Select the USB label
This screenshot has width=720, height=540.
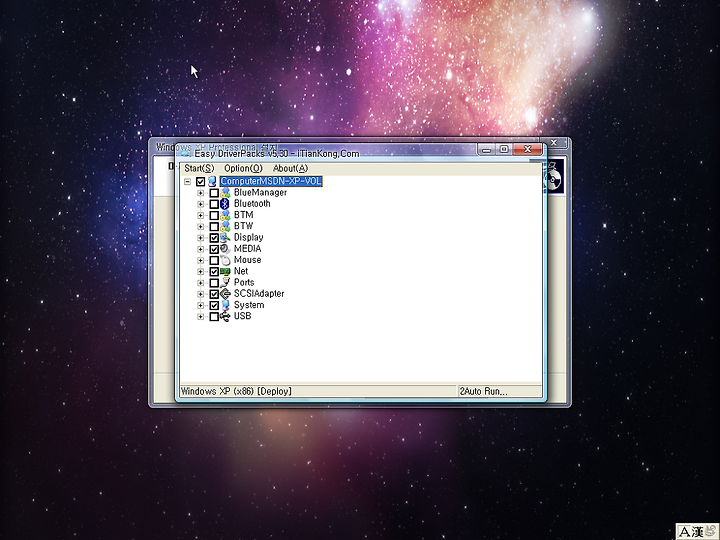coord(242,316)
